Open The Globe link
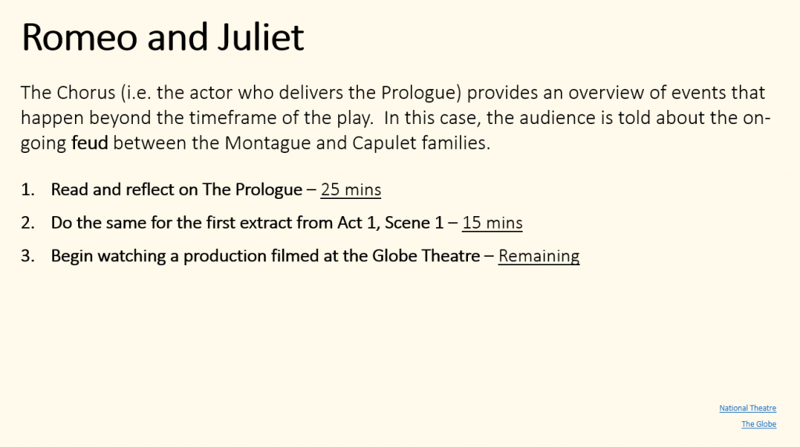The height and width of the screenshot is (447, 800). pyautogui.click(x=759, y=424)
